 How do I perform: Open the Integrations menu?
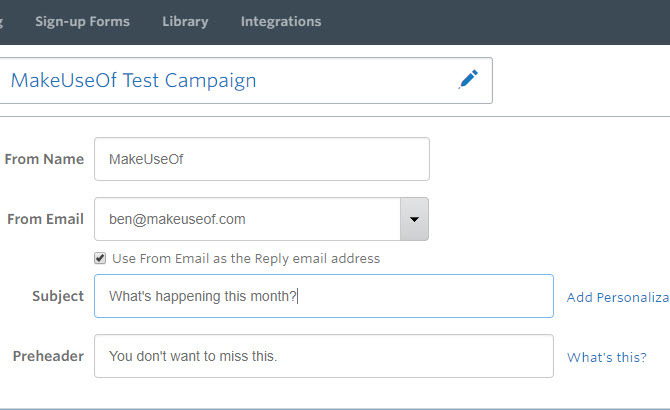[281, 21]
